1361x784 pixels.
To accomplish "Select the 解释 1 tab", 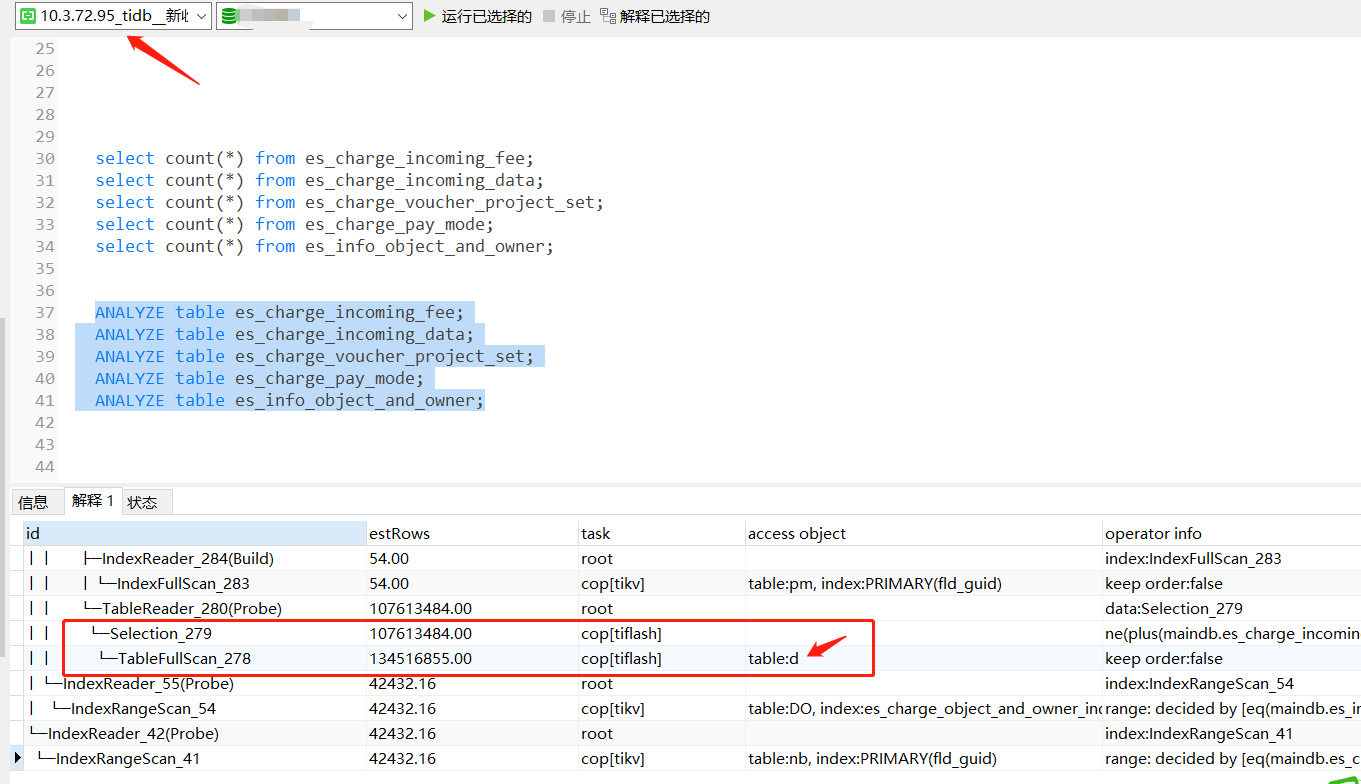I will tap(93, 501).
